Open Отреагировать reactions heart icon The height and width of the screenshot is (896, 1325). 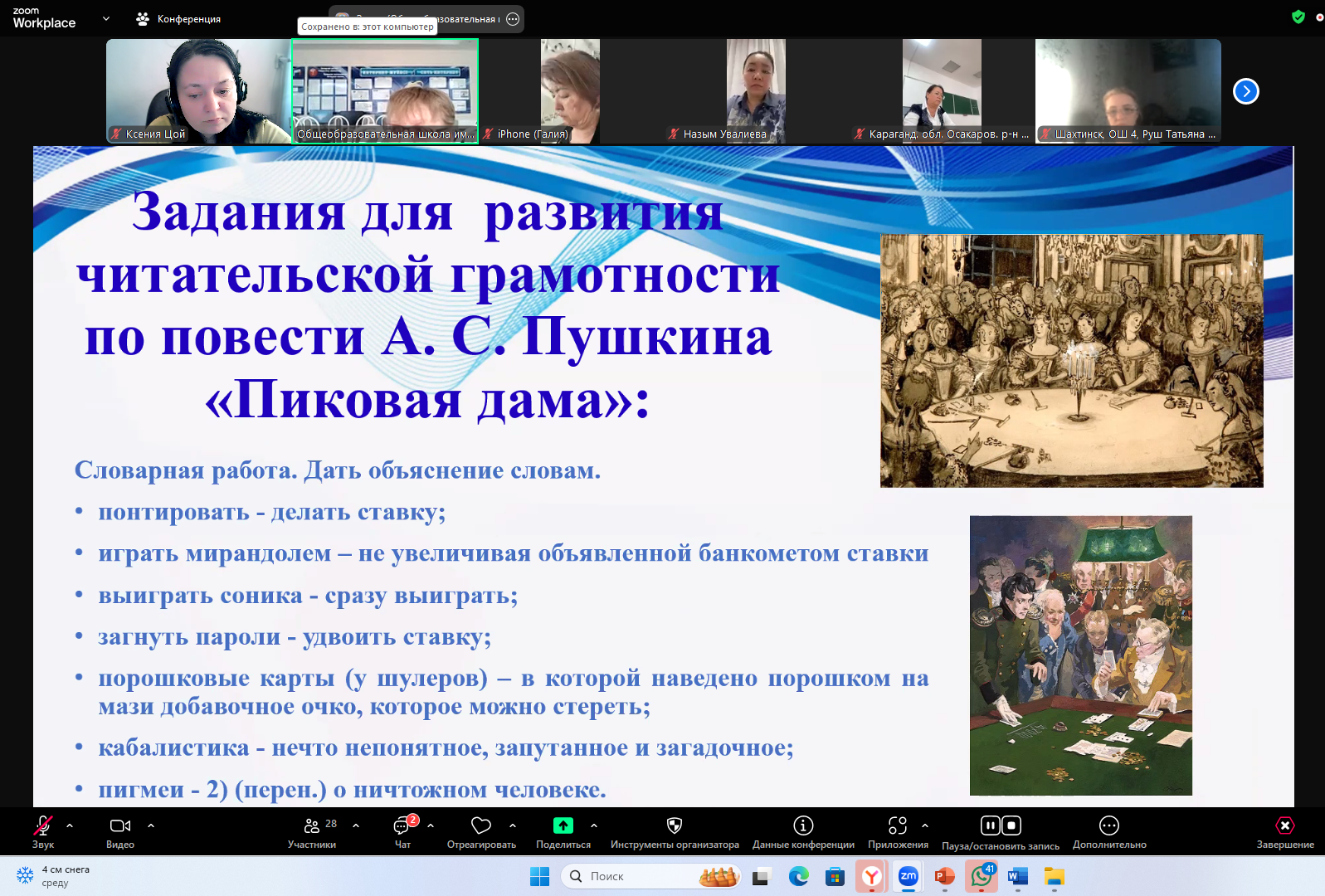click(481, 826)
